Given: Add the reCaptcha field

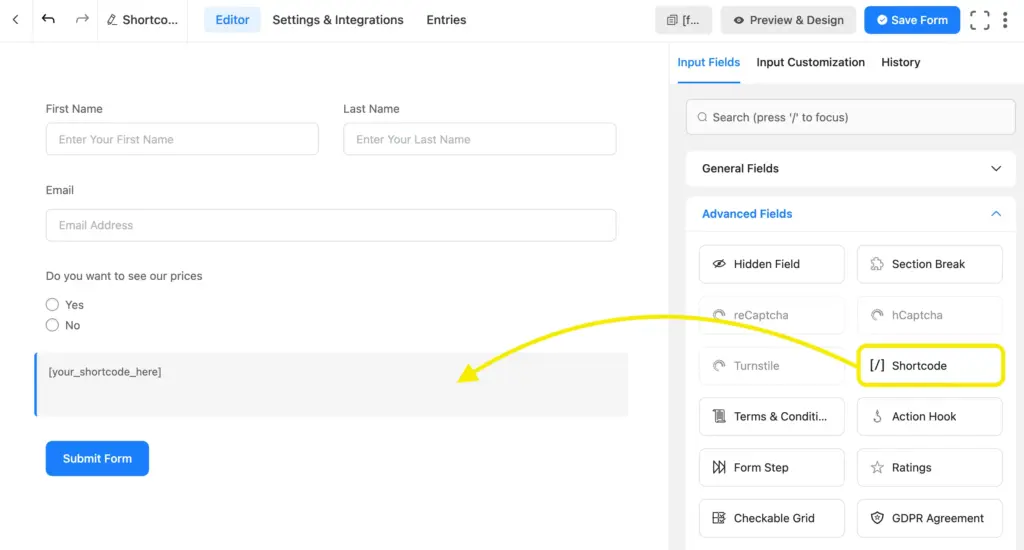Looking at the screenshot, I should pos(771,315).
